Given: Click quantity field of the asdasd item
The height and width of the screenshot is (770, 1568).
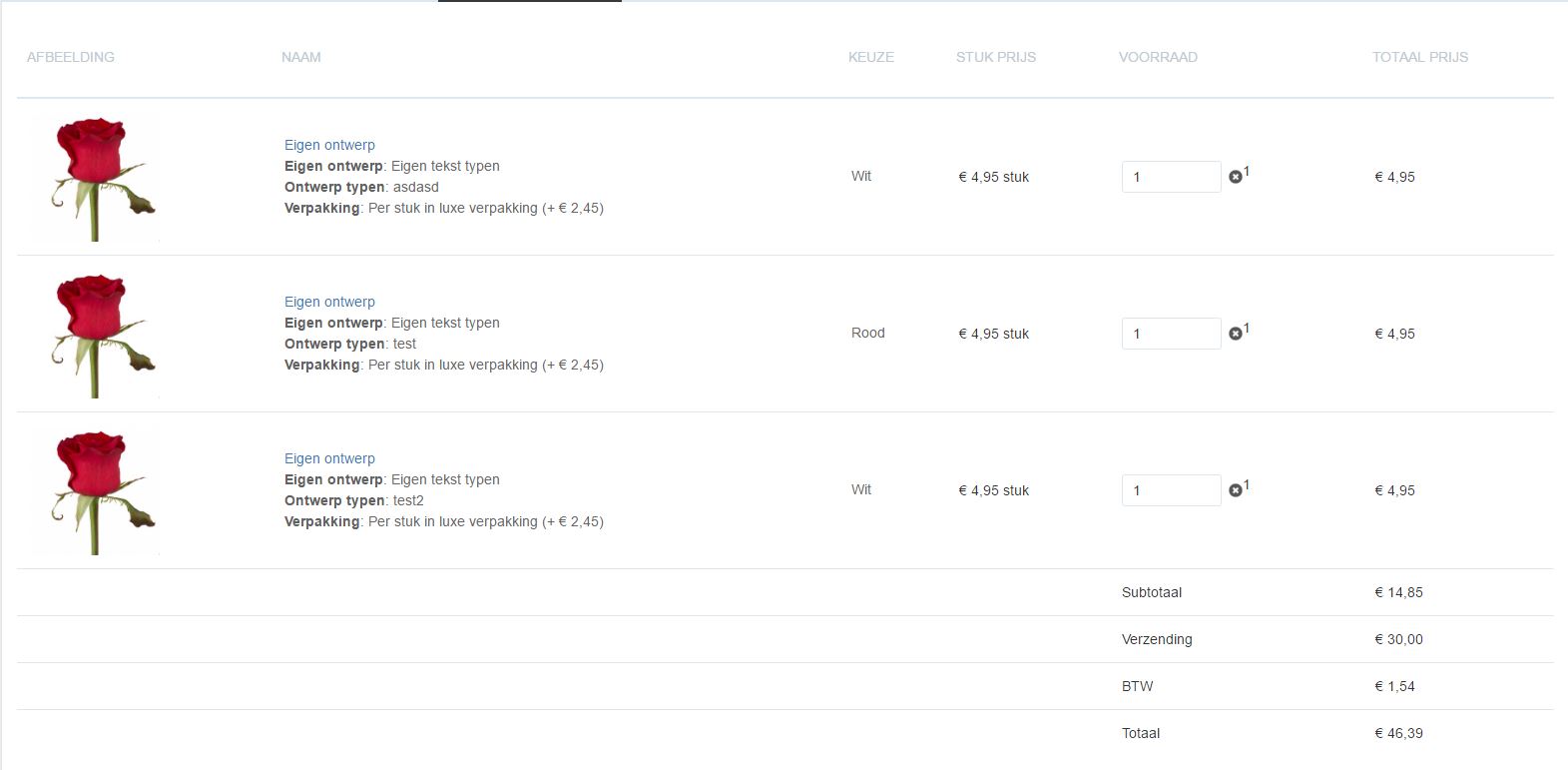Looking at the screenshot, I should 1171,177.
